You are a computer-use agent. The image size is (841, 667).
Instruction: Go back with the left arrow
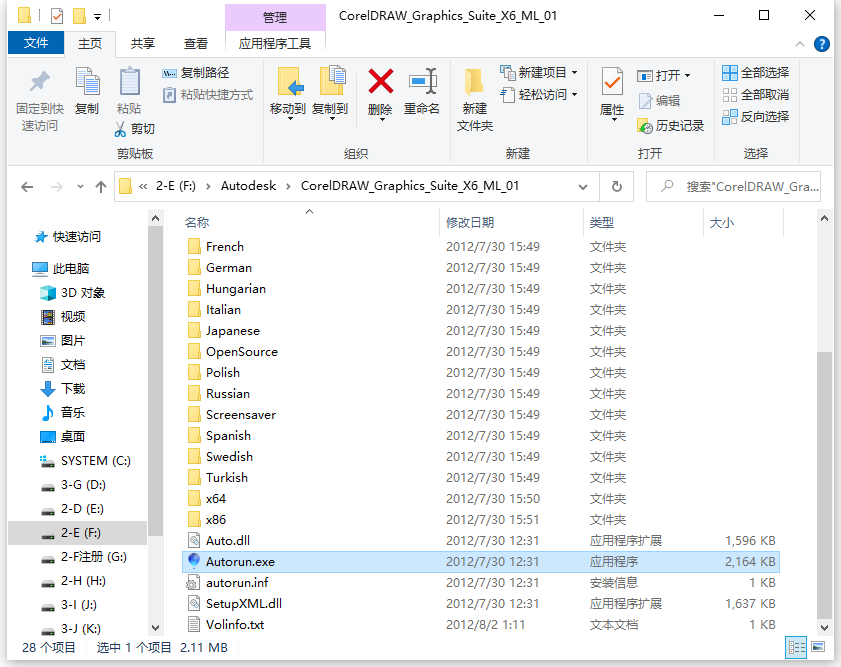pyautogui.click(x=27, y=187)
